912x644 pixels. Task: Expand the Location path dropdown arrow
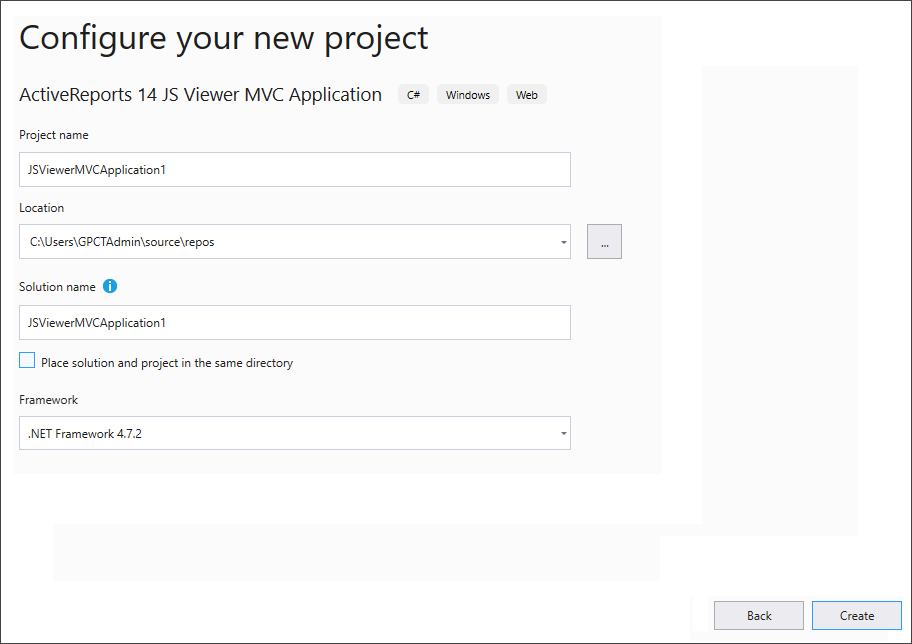(562, 241)
